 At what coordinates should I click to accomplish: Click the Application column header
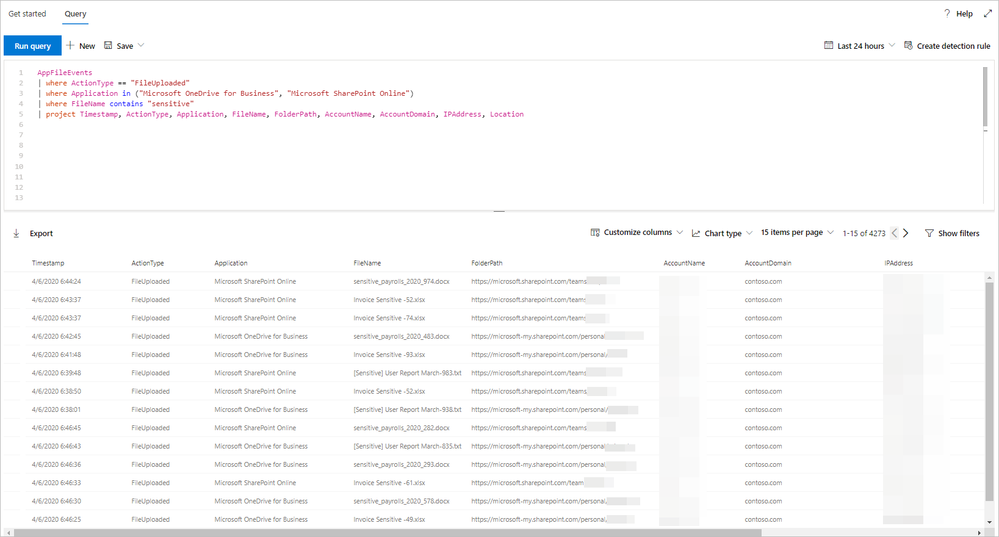pos(231,263)
